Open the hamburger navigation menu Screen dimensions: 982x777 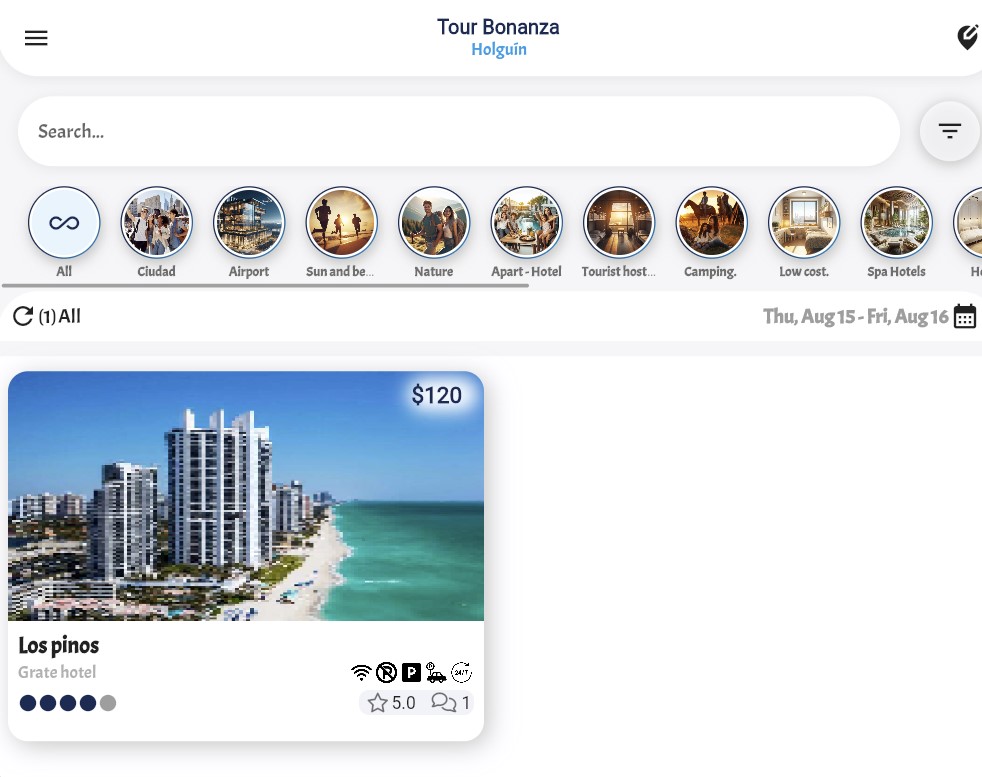36,38
